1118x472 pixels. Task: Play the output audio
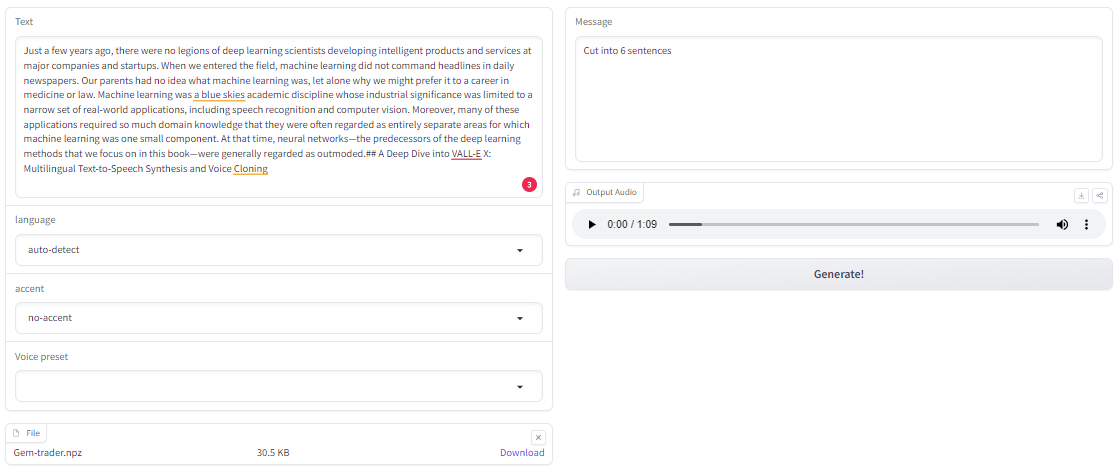click(x=591, y=225)
